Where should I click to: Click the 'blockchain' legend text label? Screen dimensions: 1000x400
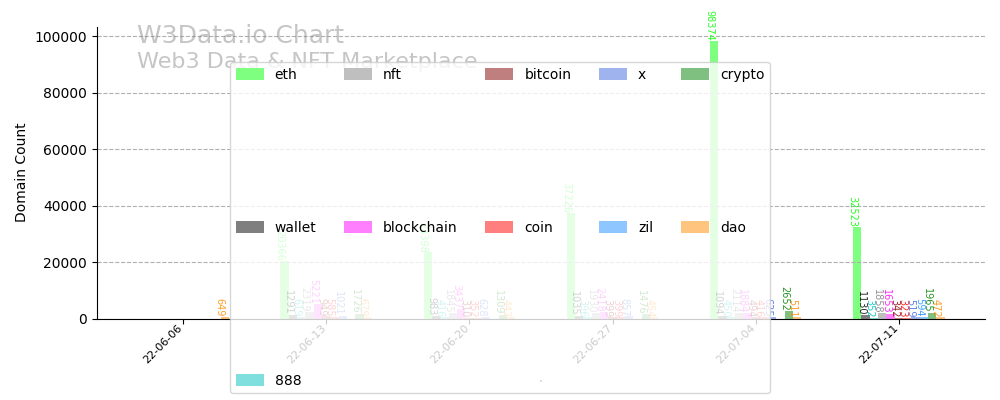[419, 227]
